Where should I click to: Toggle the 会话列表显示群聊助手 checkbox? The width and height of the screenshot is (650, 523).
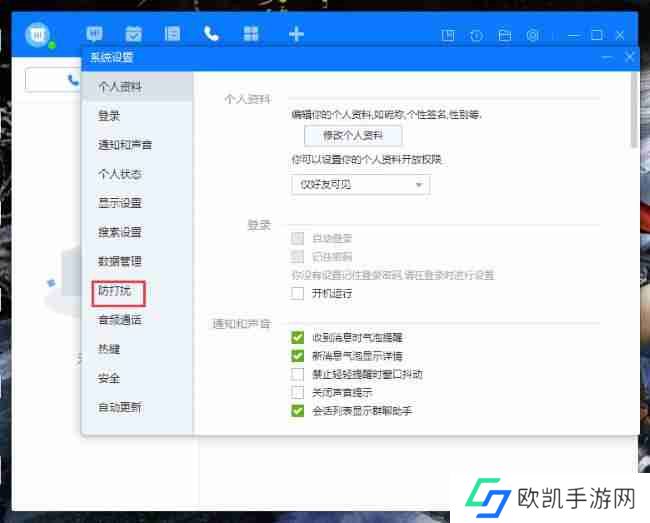pos(297,411)
